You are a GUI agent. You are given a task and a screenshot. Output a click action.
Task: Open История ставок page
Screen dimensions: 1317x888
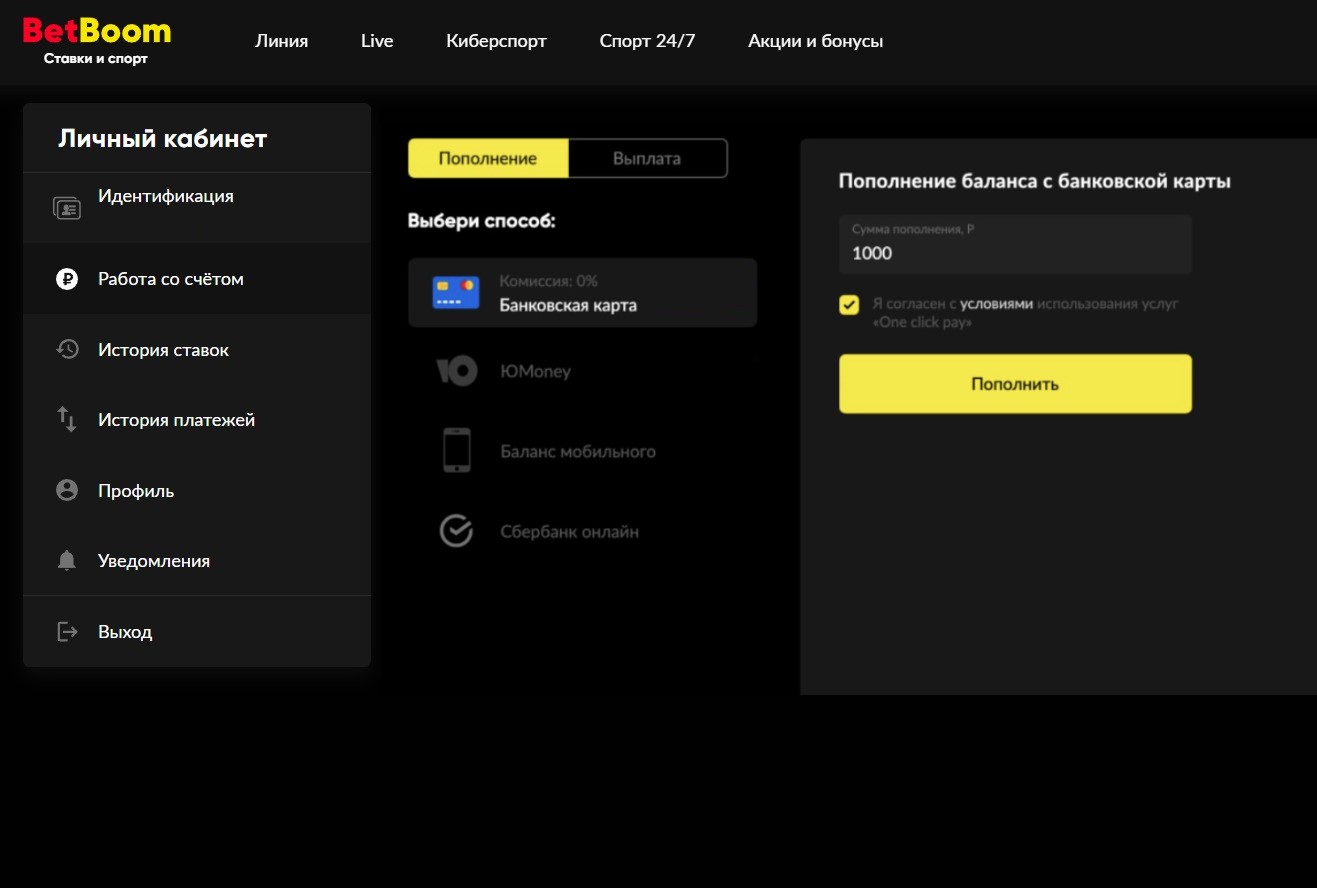pyautogui.click(x=197, y=349)
